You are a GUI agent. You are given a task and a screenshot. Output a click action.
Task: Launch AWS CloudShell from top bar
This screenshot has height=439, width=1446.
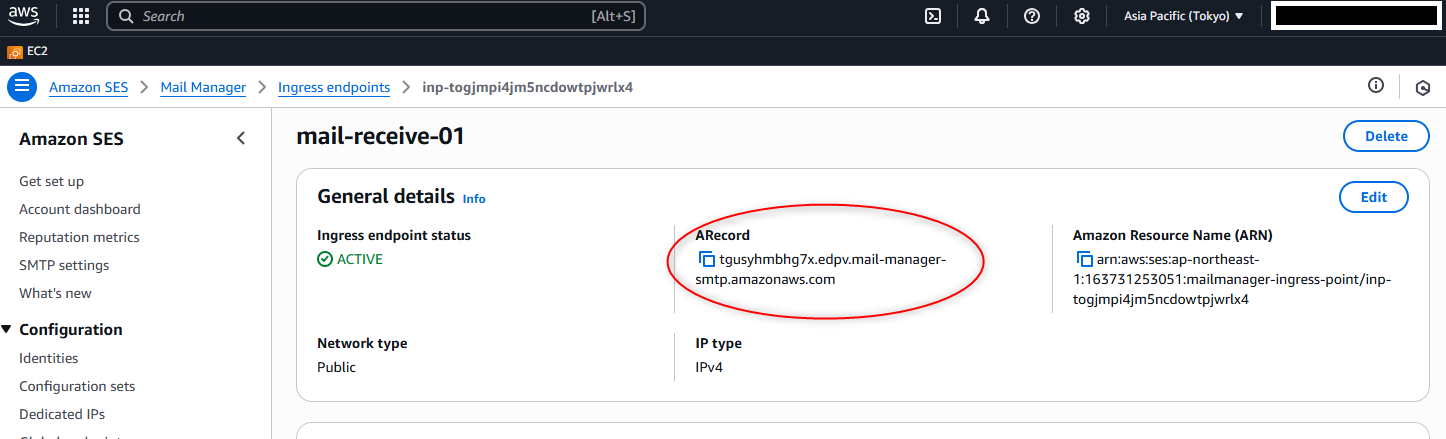click(933, 16)
